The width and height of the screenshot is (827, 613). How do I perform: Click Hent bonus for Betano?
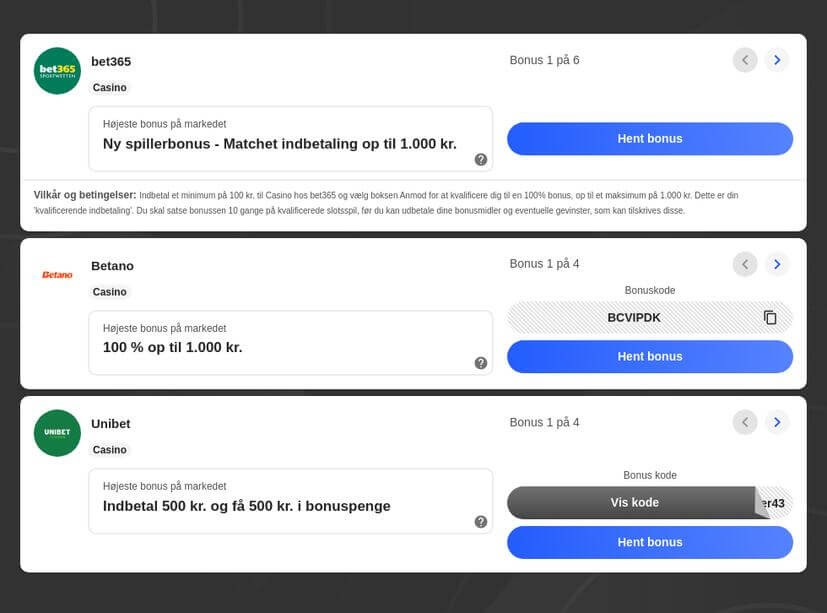(650, 357)
